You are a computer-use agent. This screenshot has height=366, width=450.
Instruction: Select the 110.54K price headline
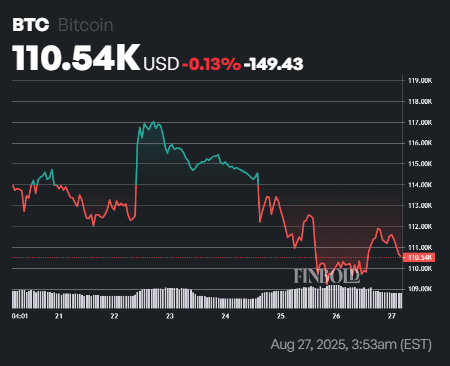(76, 58)
